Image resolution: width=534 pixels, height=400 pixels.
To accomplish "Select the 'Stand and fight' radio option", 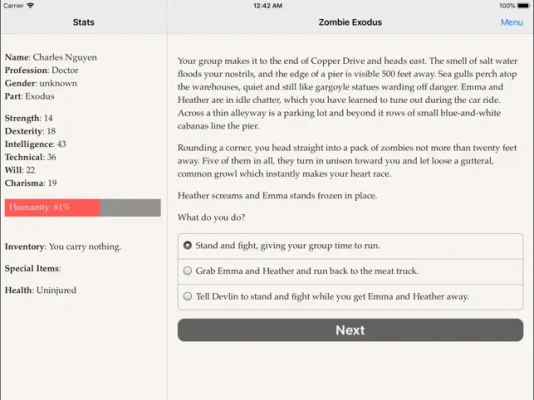I will pos(350,246).
